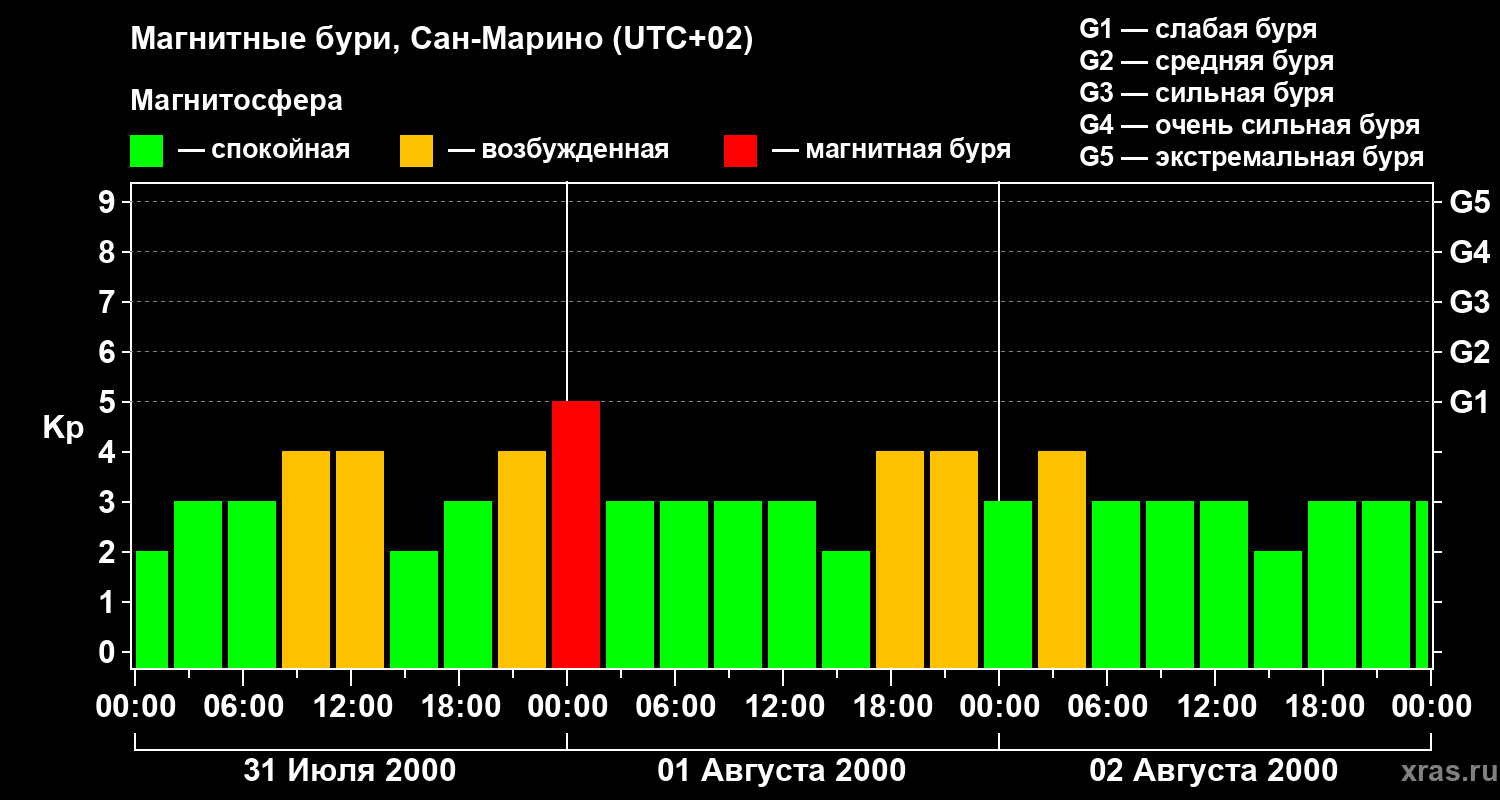Click the "01 Августа 2000" date label
This screenshot has height=800, width=1500.
coord(782,770)
